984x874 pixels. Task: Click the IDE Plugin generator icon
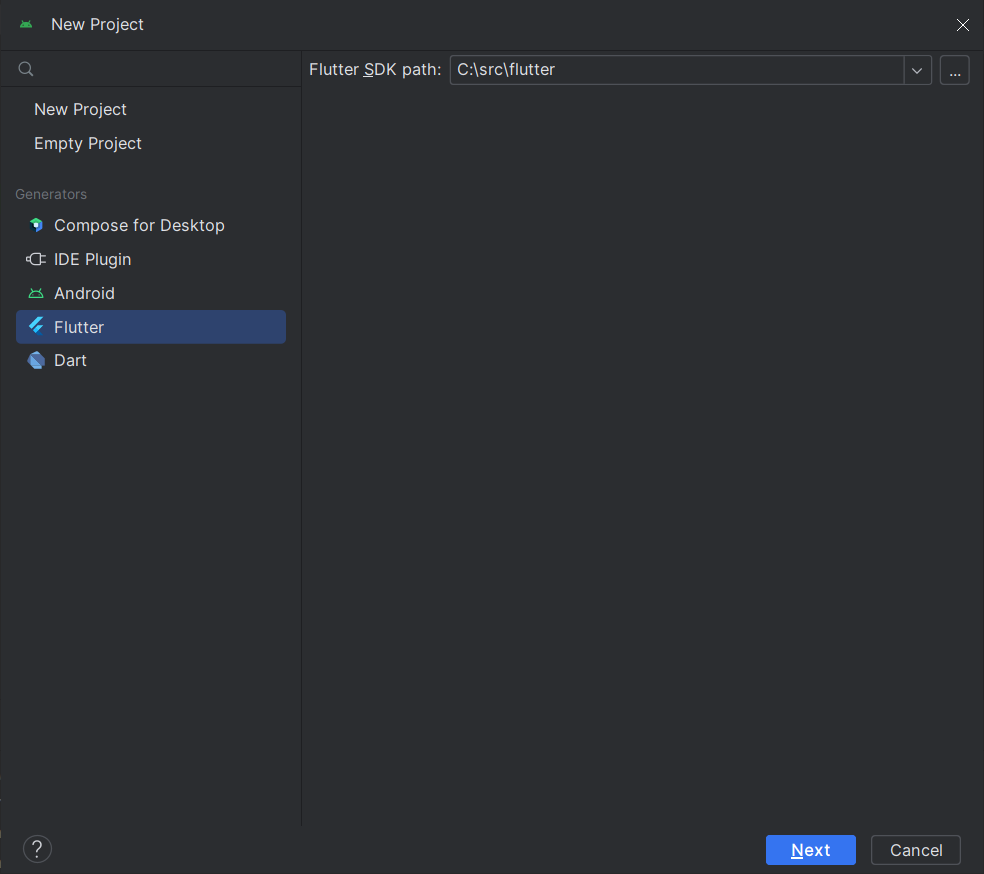(x=36, y=259)
